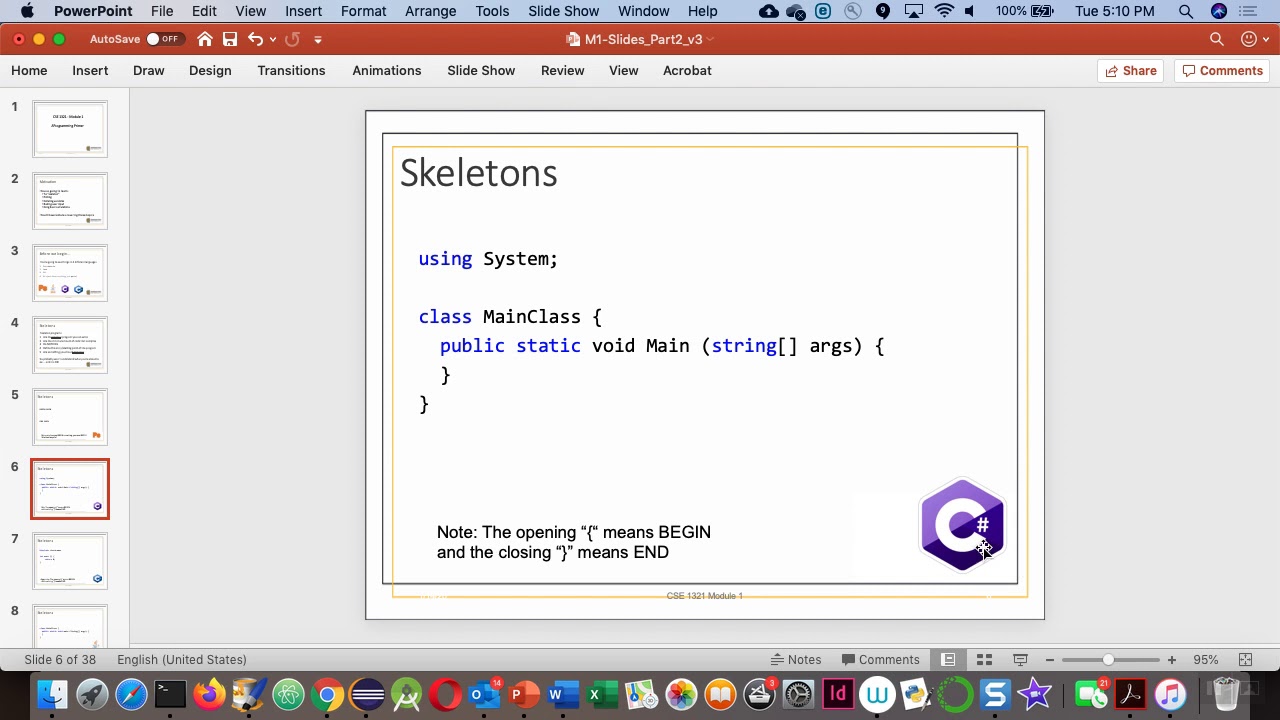This screenshot has width=1280, height=720.
Task: Open the Review ribbon tab
Action: pos(562,70)
